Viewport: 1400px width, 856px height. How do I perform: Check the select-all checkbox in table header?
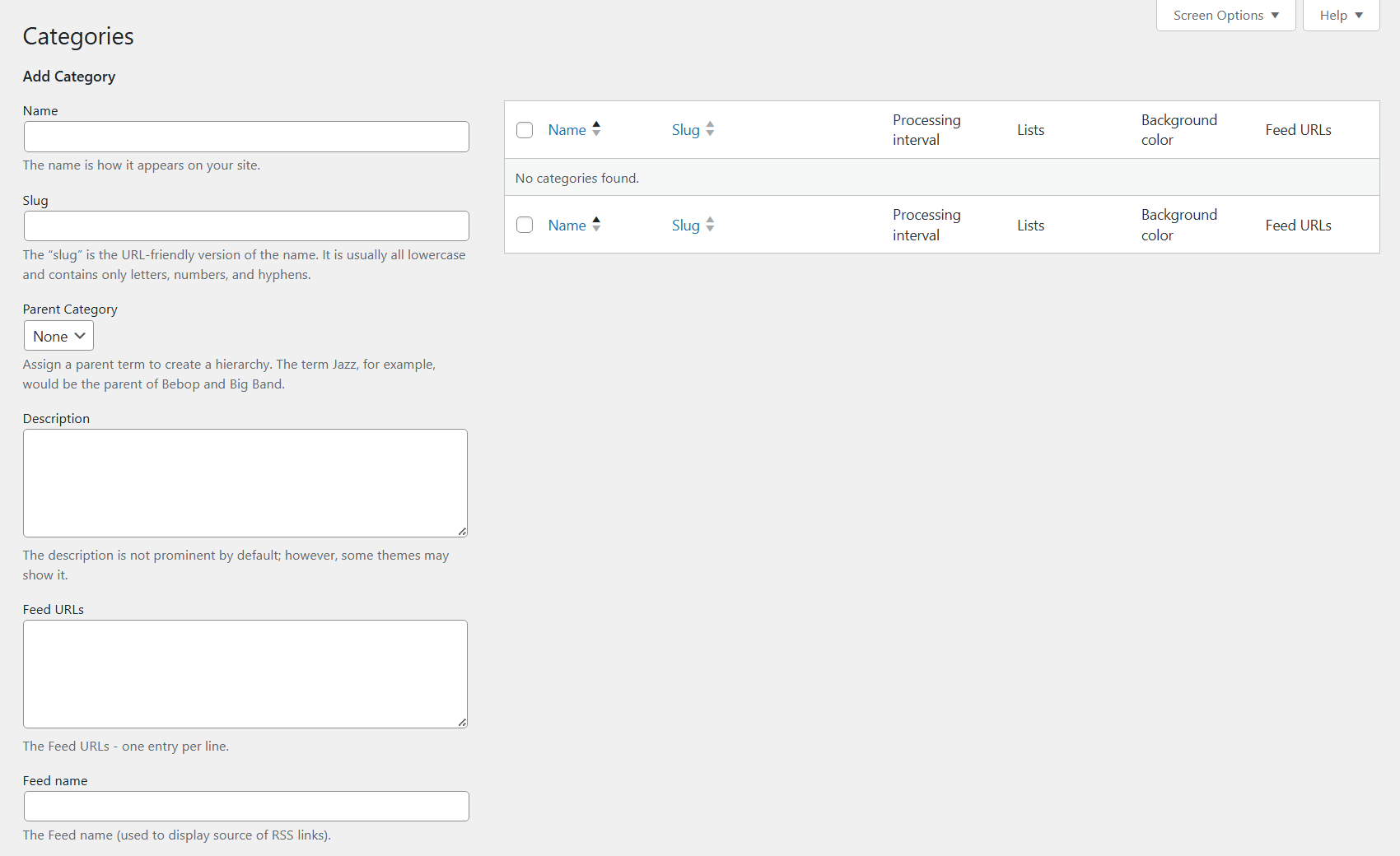click(x=525, y=130)
